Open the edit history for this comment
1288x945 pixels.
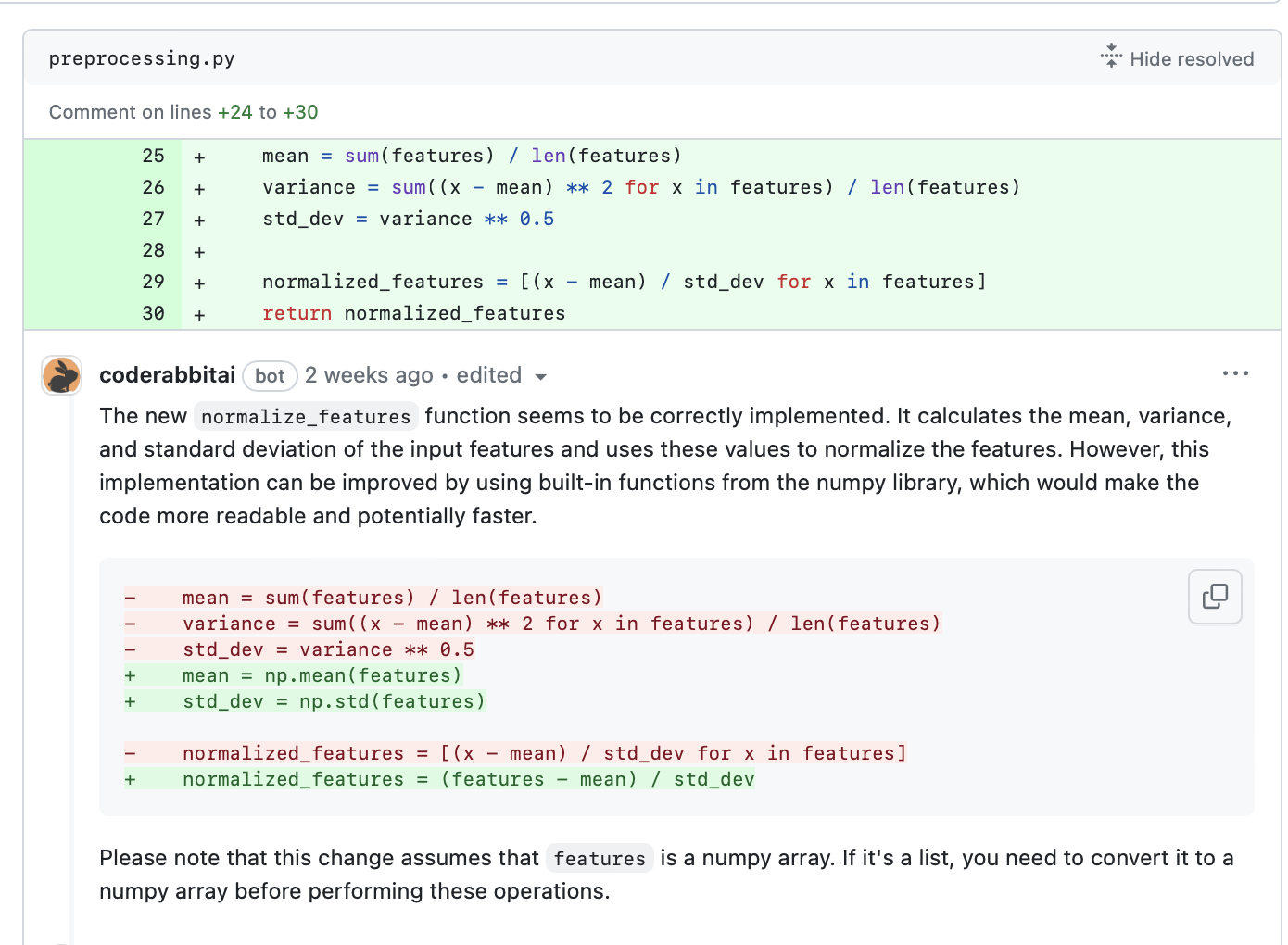pos(489,375)
